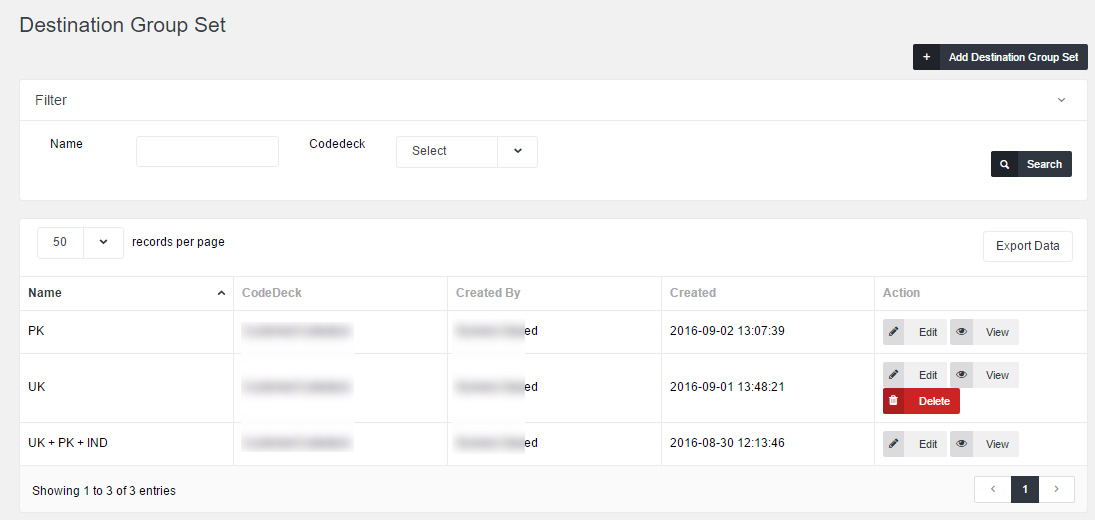Viewport: 1095px width, 520px height.
Task: Focus the Name filter text field
Action: click(207, 152)
